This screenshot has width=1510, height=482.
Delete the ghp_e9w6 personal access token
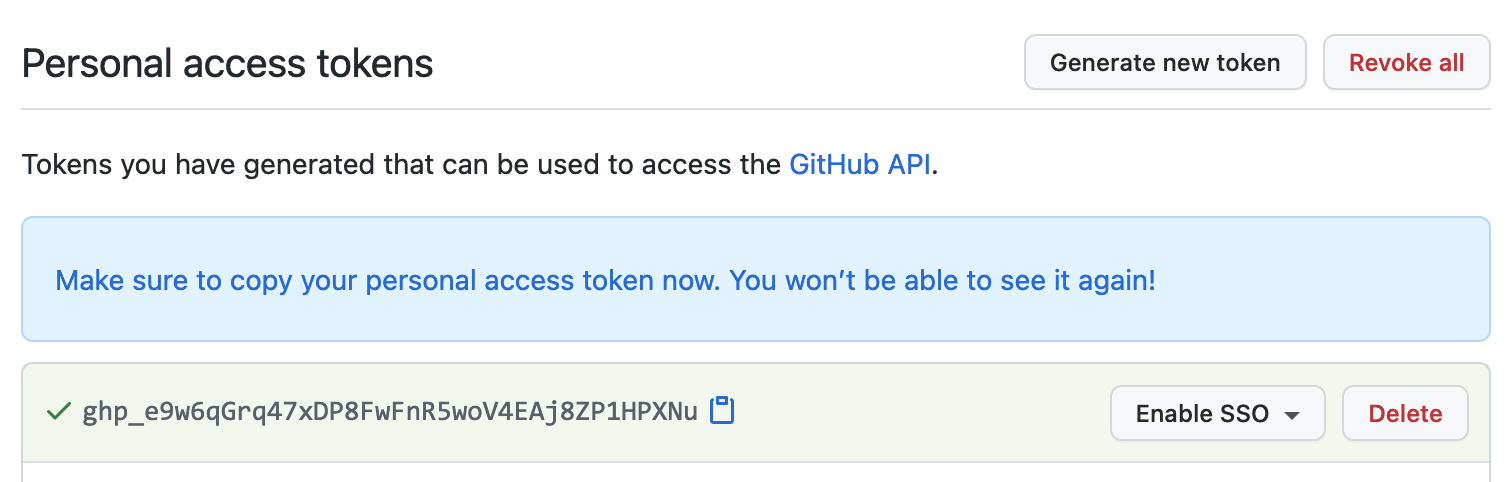[1404, 413]
